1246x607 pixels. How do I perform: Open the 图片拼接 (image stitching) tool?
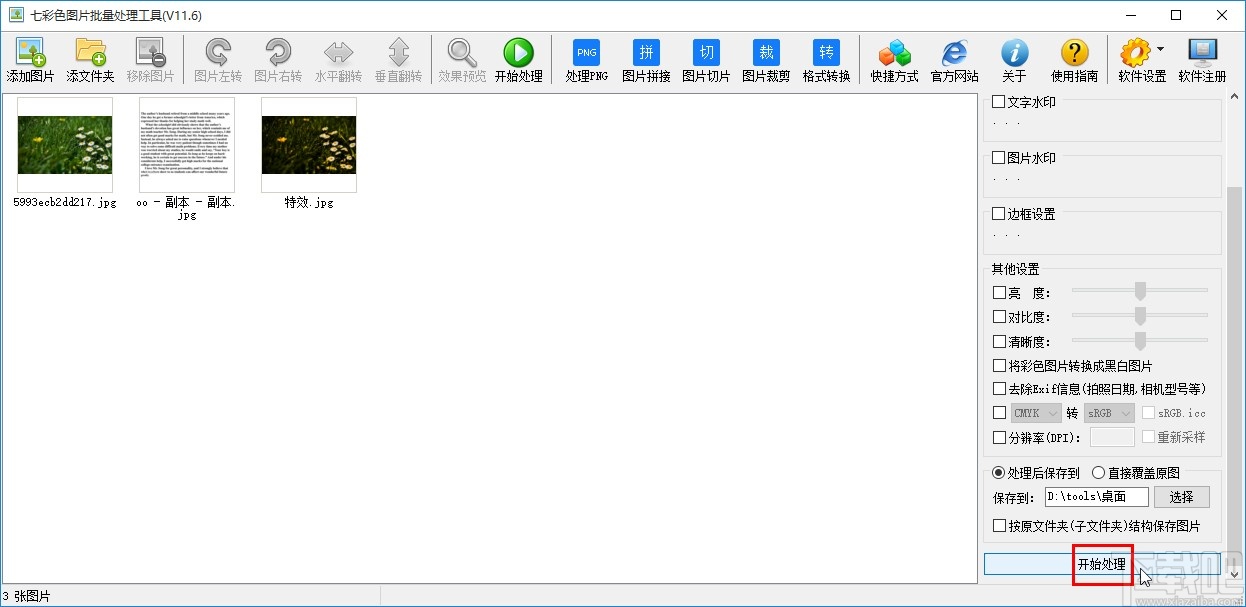646,54
